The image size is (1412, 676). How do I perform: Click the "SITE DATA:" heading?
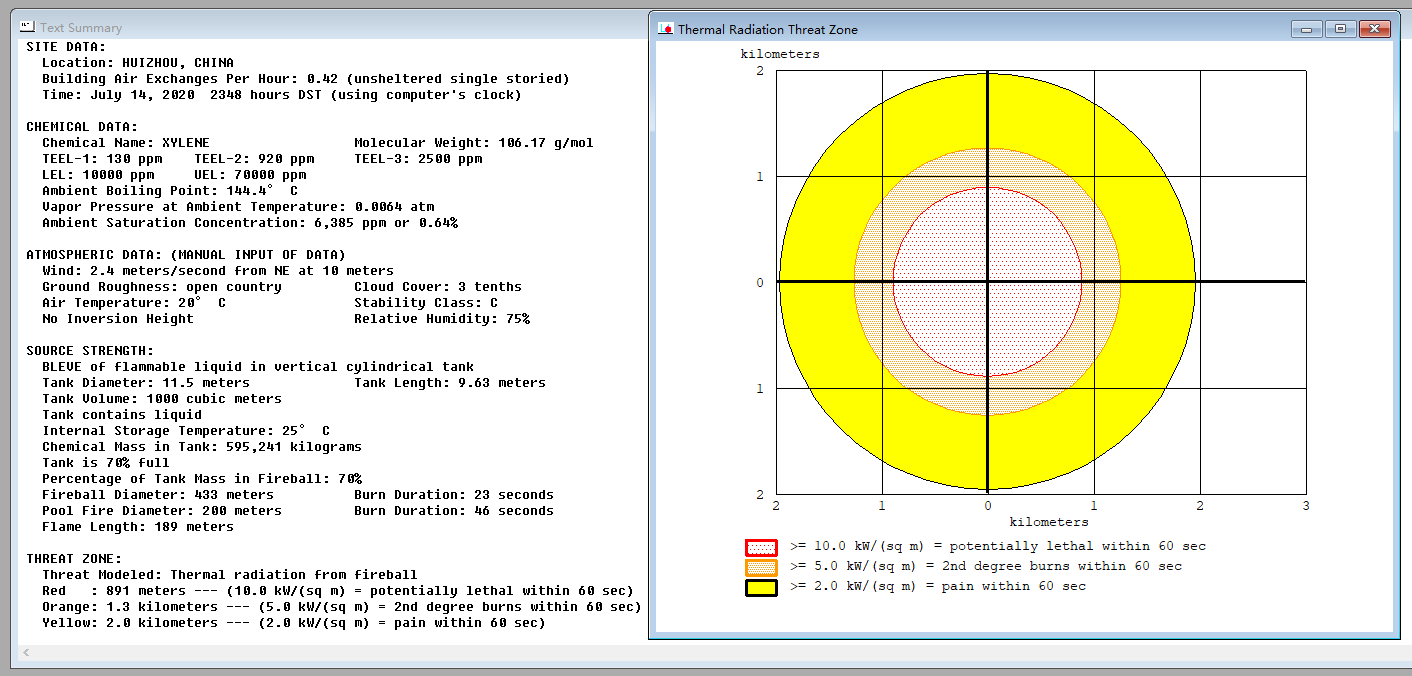click(66, 47)
